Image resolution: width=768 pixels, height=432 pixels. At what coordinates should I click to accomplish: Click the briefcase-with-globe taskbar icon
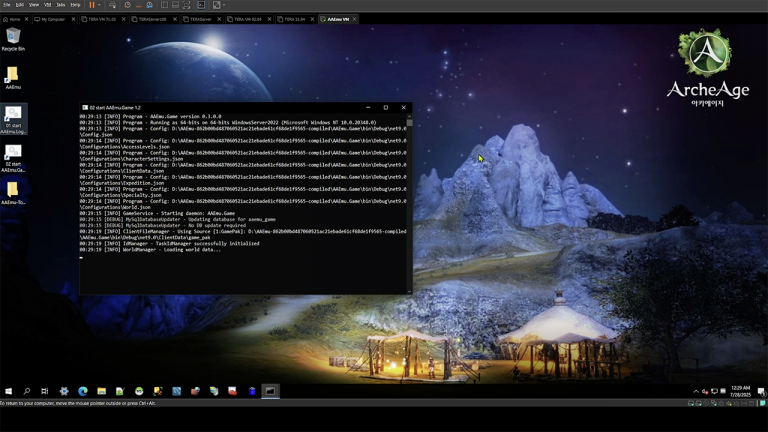[195, 391]
